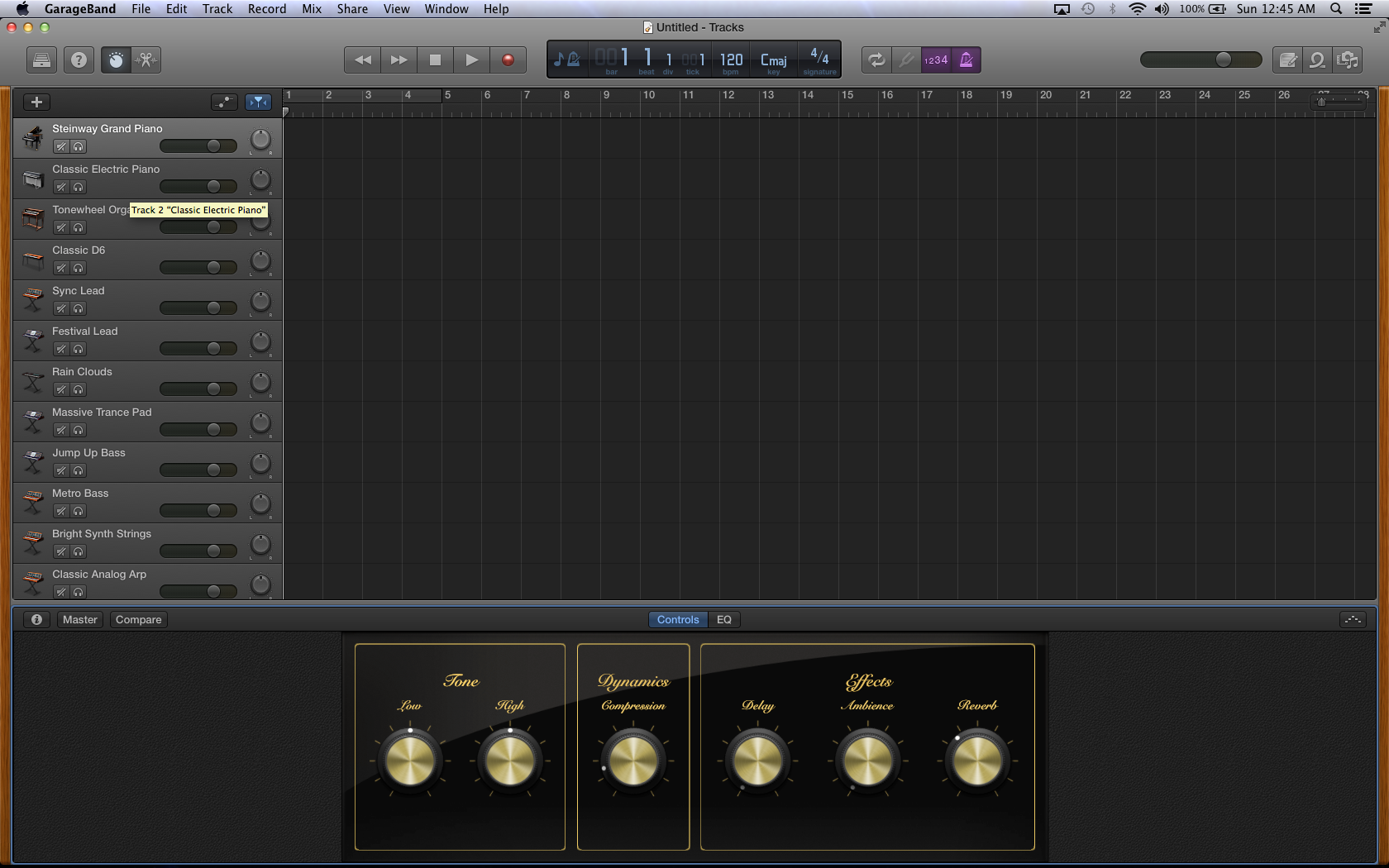This screenshot has height=868, width=1389.
Task: Open the Record menu
Action: click(x=267, y=8)
